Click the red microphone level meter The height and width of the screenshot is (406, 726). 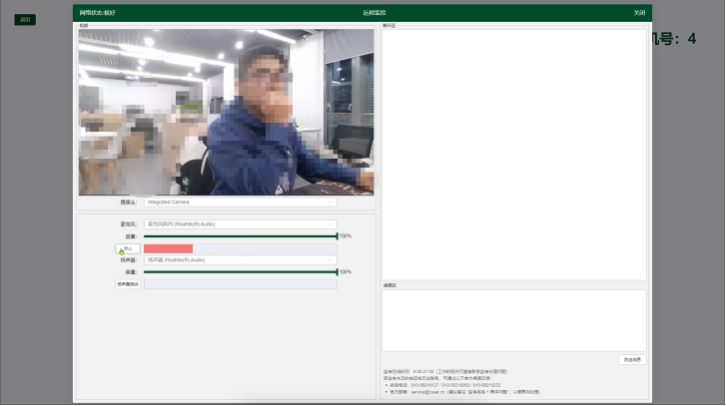(168, 248)
